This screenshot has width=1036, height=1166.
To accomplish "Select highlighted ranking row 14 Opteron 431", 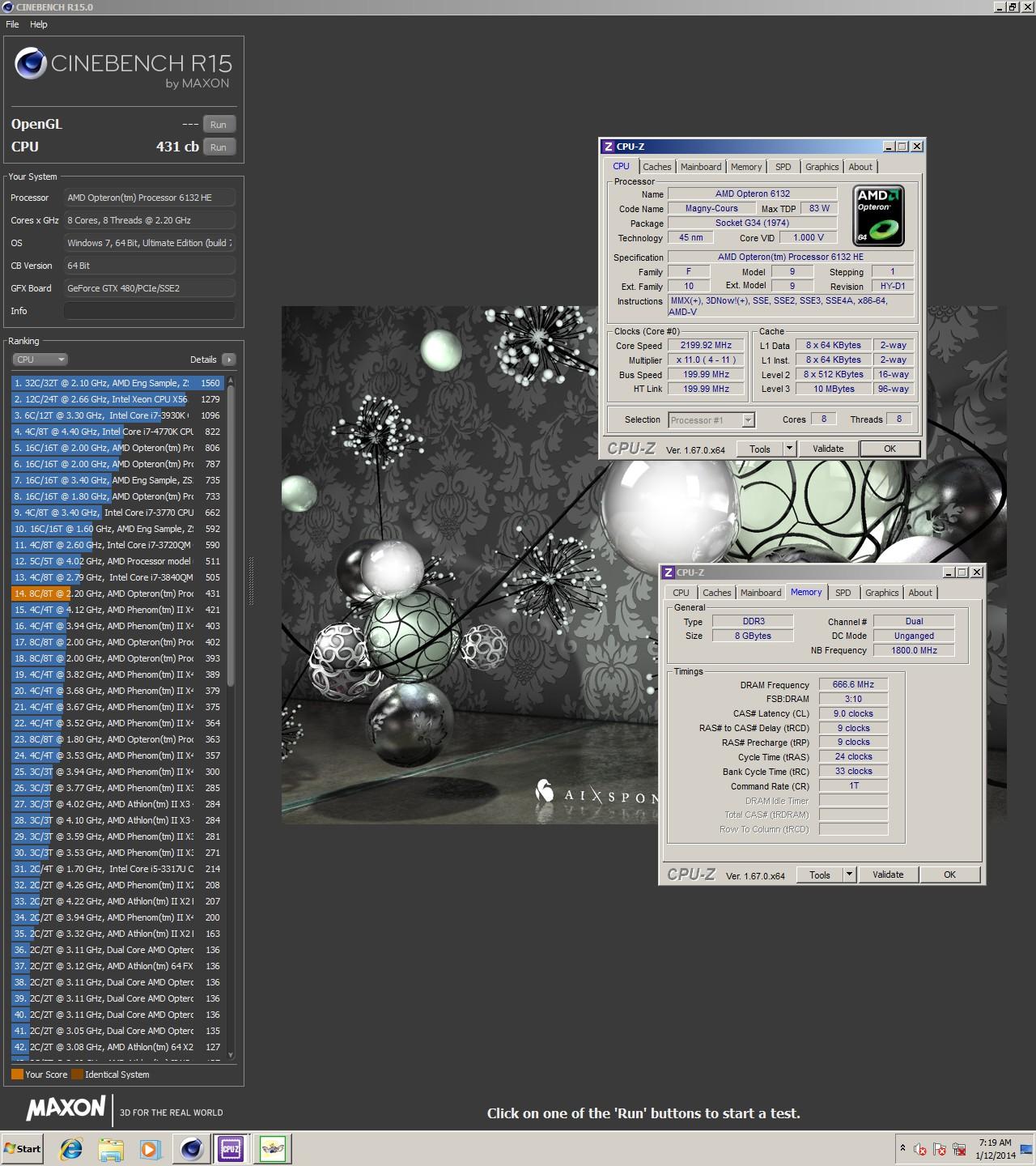I will (118, 594).
